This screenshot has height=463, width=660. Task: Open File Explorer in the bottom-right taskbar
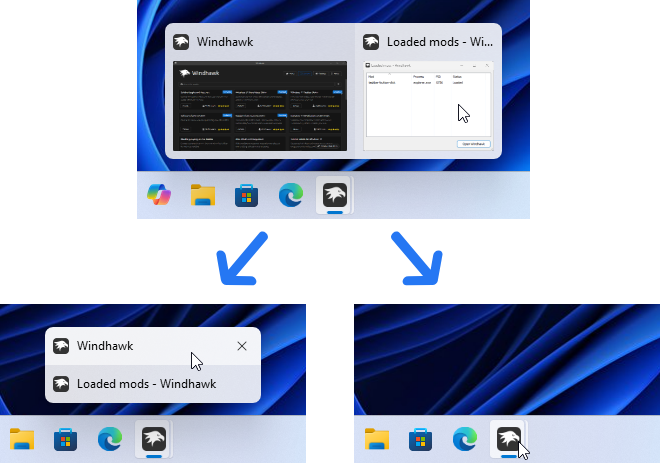[377, 439]
